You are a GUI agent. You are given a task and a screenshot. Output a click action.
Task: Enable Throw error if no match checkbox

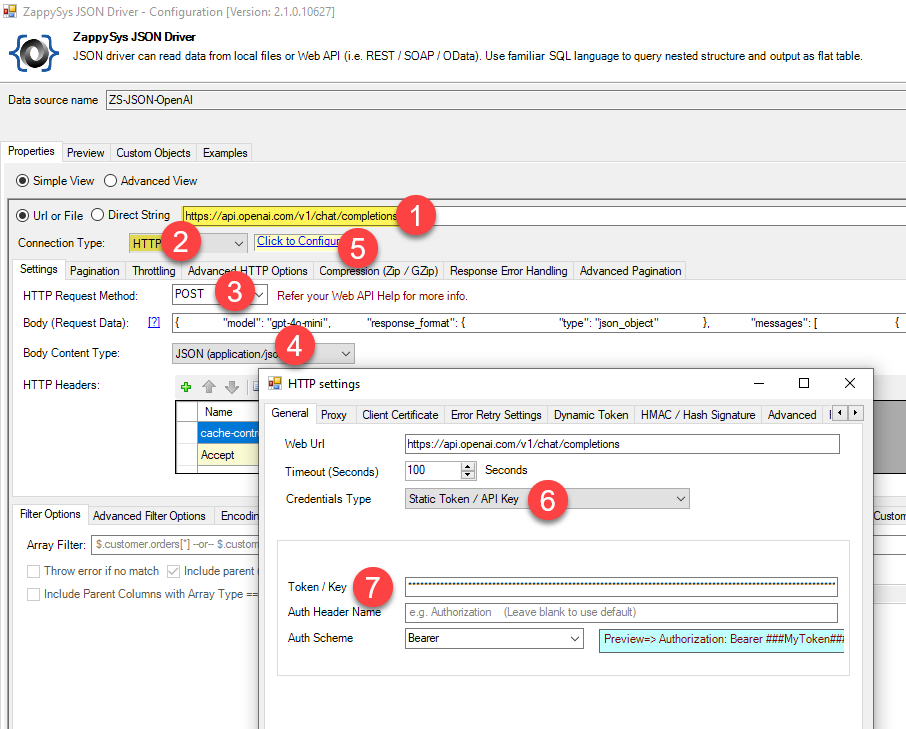click(x=34, y=571)
